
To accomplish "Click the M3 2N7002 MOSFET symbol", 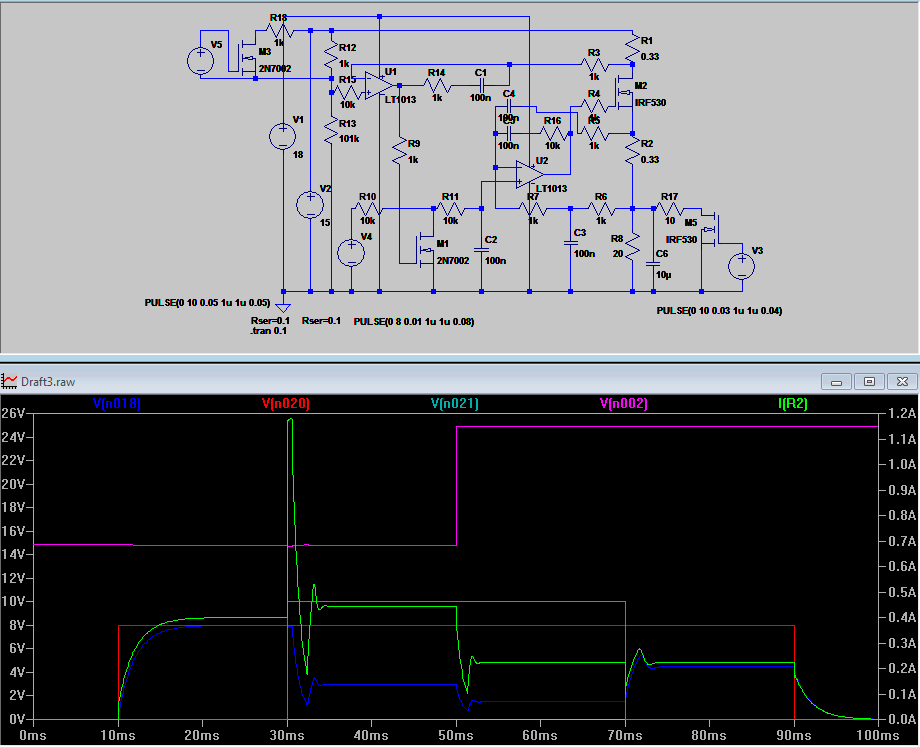I will coord(249,58).
